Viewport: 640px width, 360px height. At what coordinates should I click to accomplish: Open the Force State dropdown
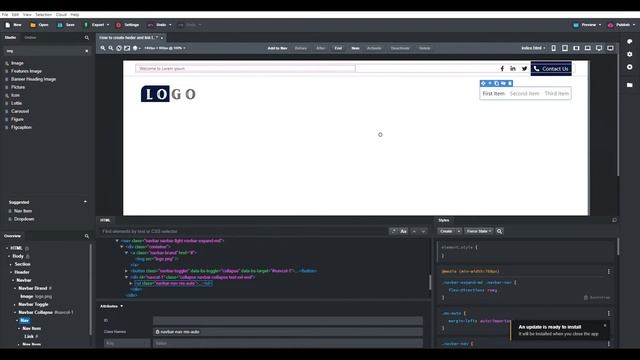click(x=479, y=231)
